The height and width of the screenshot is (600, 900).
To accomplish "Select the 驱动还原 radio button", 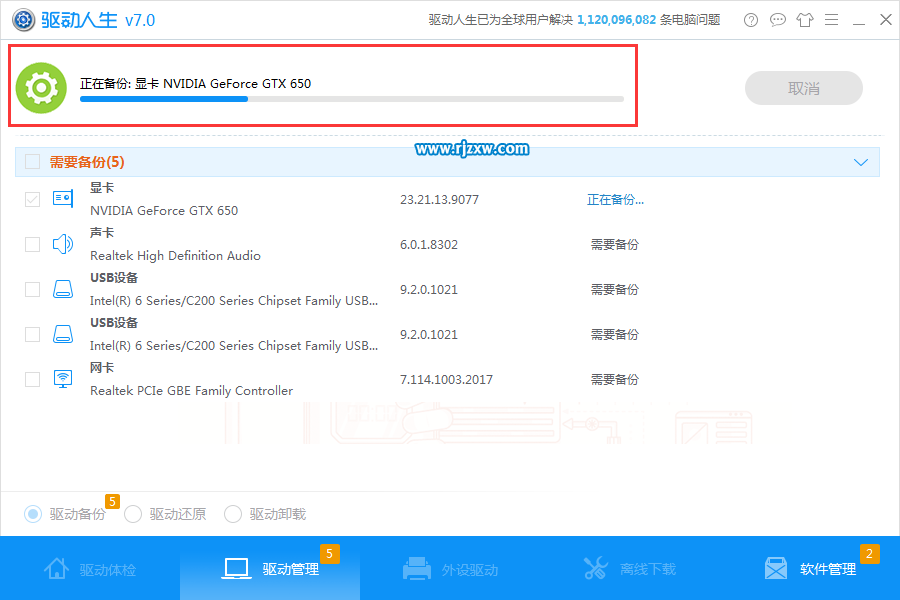I will coord(133,514).
